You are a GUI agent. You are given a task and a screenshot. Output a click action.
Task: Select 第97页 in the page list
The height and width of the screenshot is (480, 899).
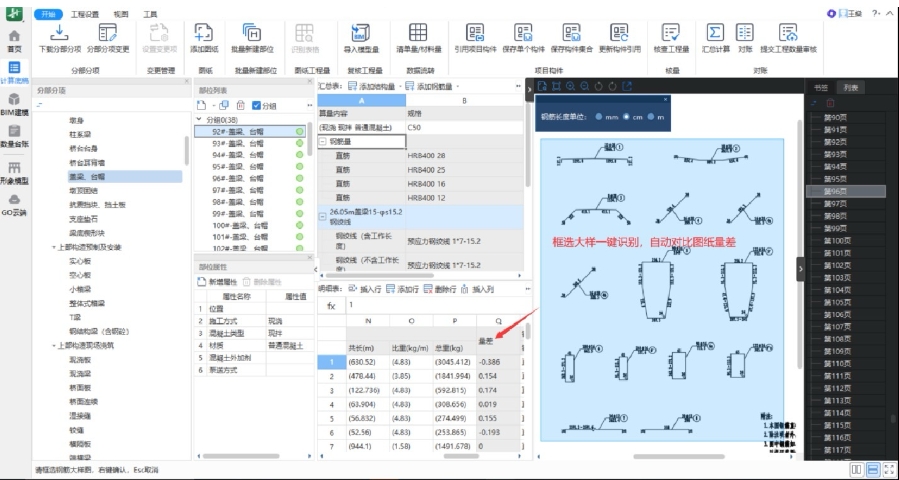click(834, 203)
